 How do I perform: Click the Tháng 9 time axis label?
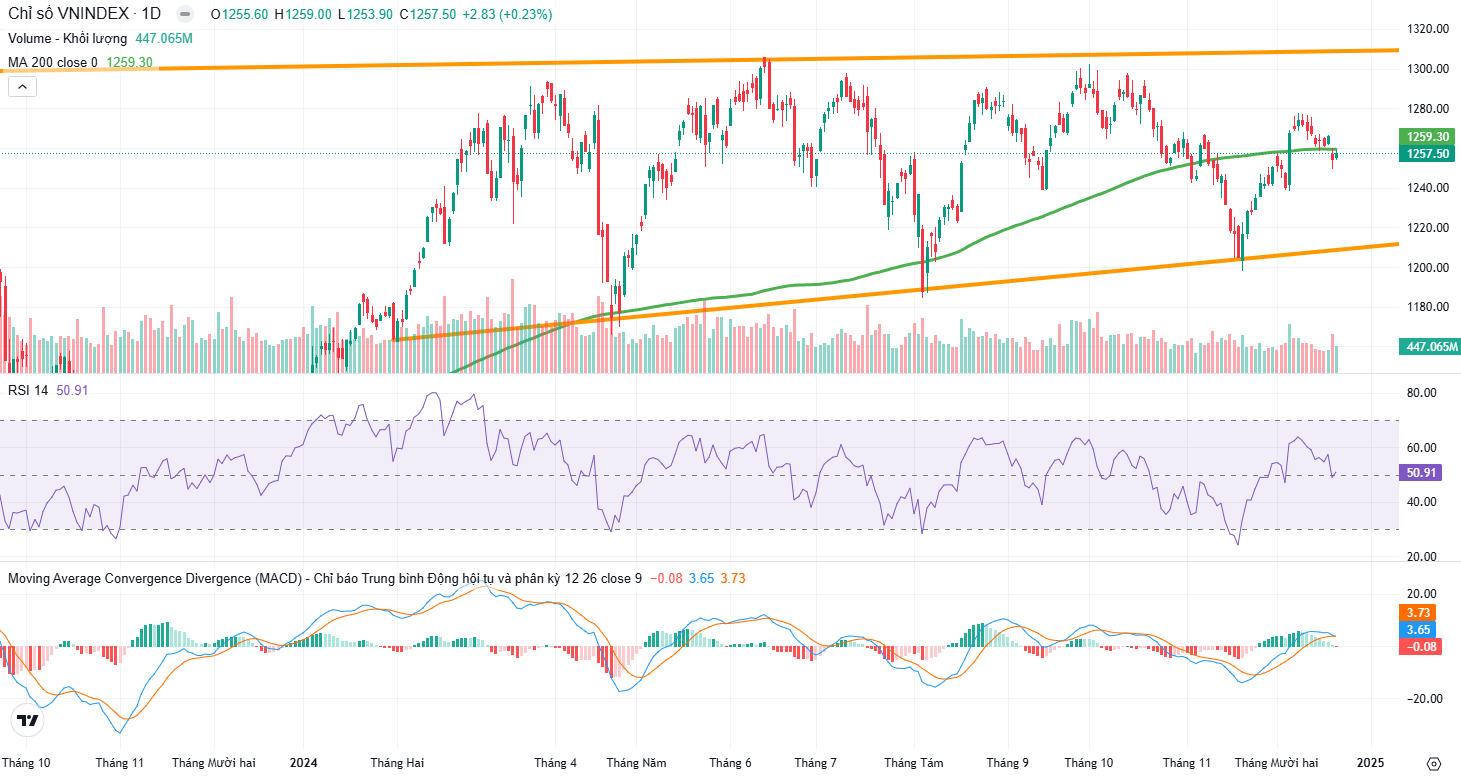(x=1009, y=763)
